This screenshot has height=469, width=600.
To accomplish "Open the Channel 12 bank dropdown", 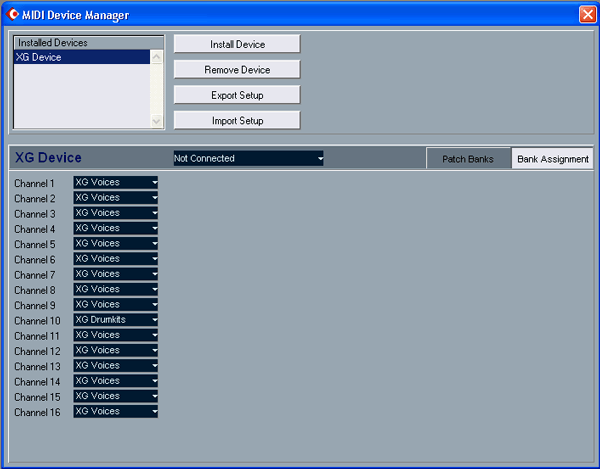I will tap(116, 350).
